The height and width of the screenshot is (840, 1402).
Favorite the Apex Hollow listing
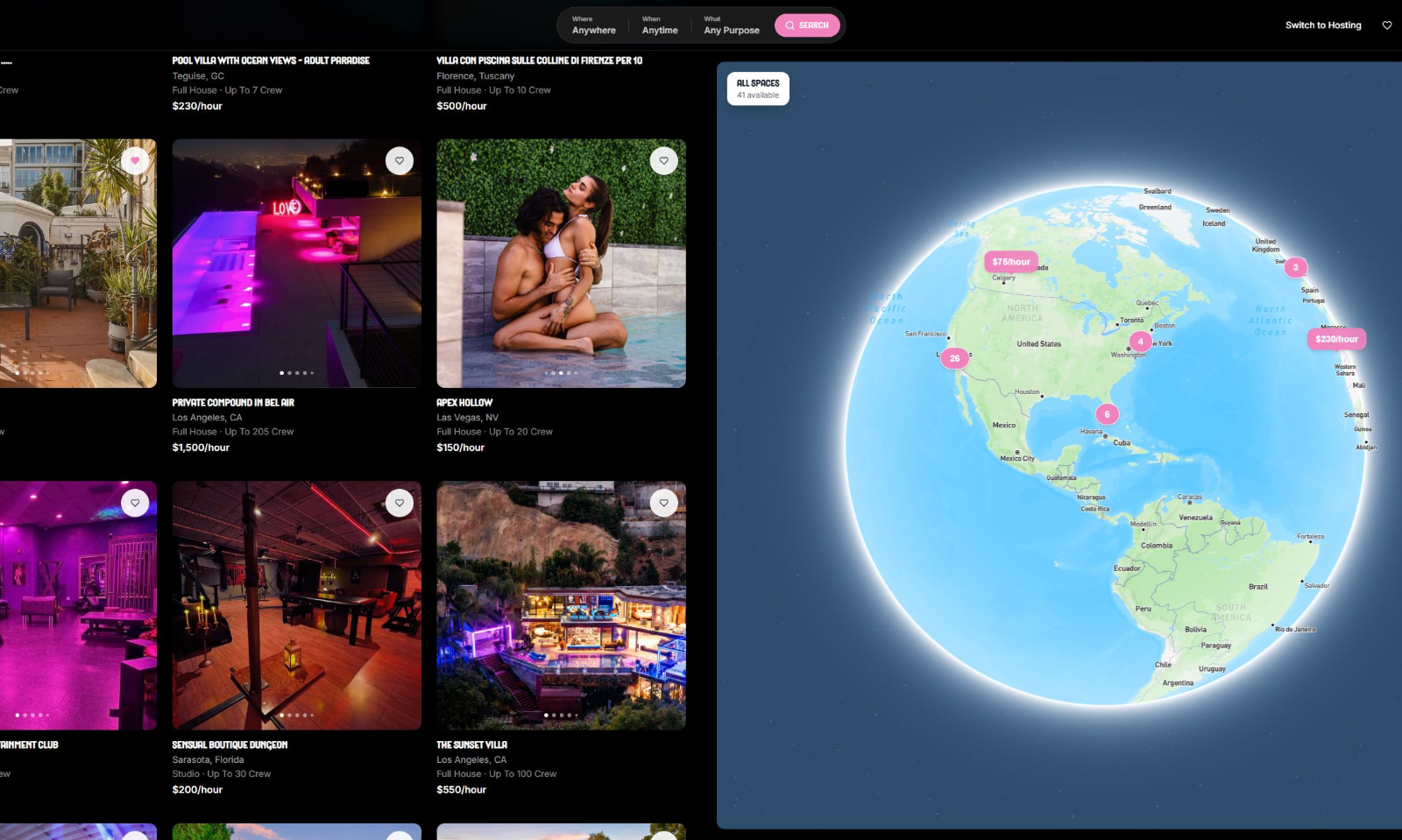tap(663, 160)
